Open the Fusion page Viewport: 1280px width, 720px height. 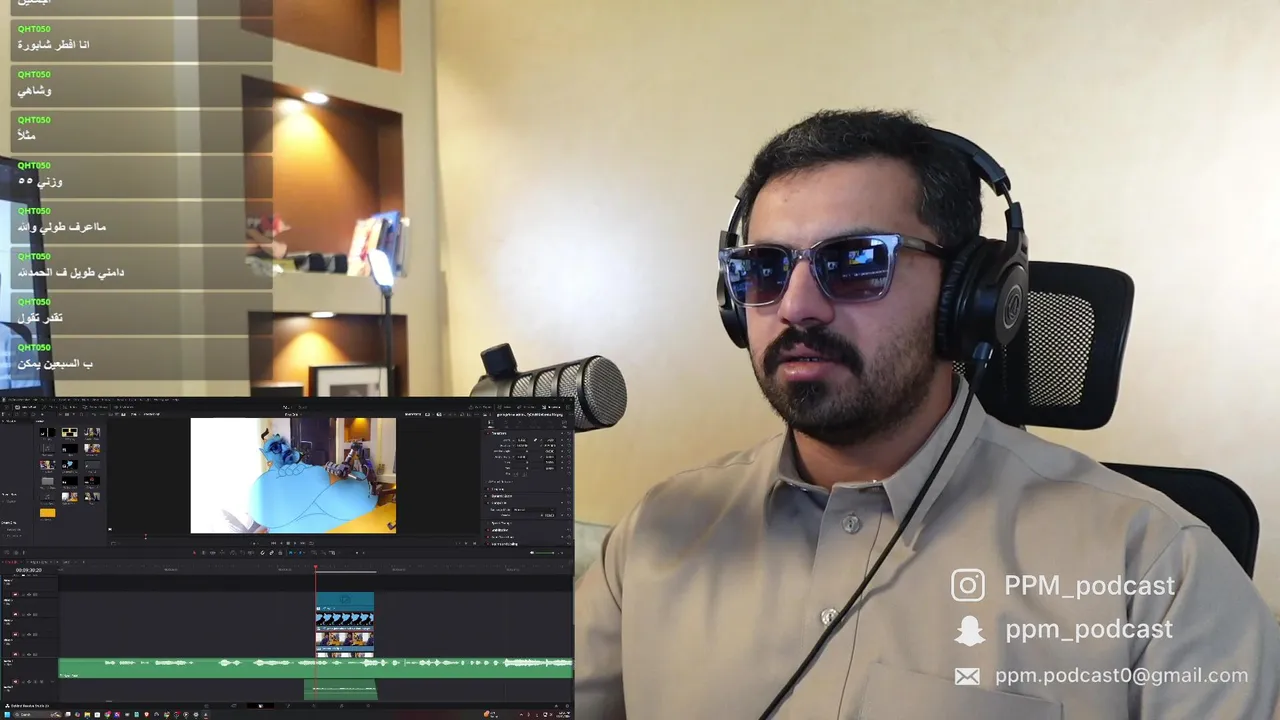tap(288, 705)
